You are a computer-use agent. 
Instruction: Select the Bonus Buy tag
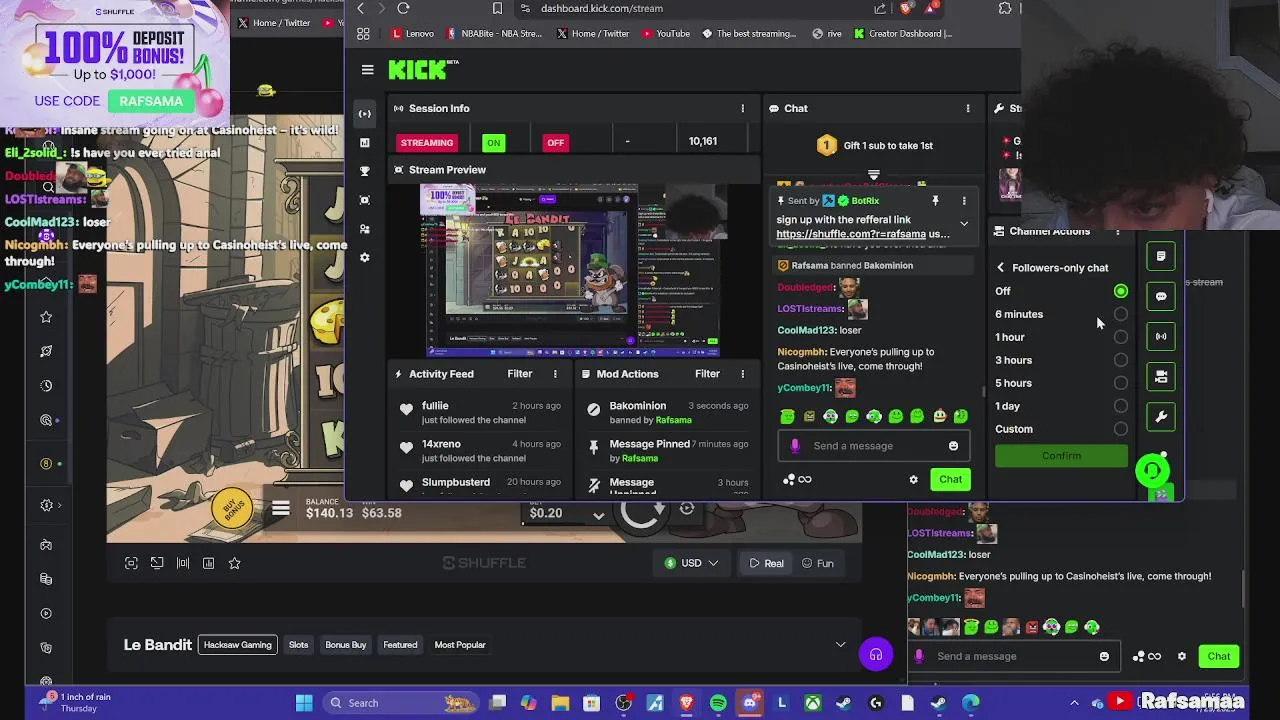[345, 645]
